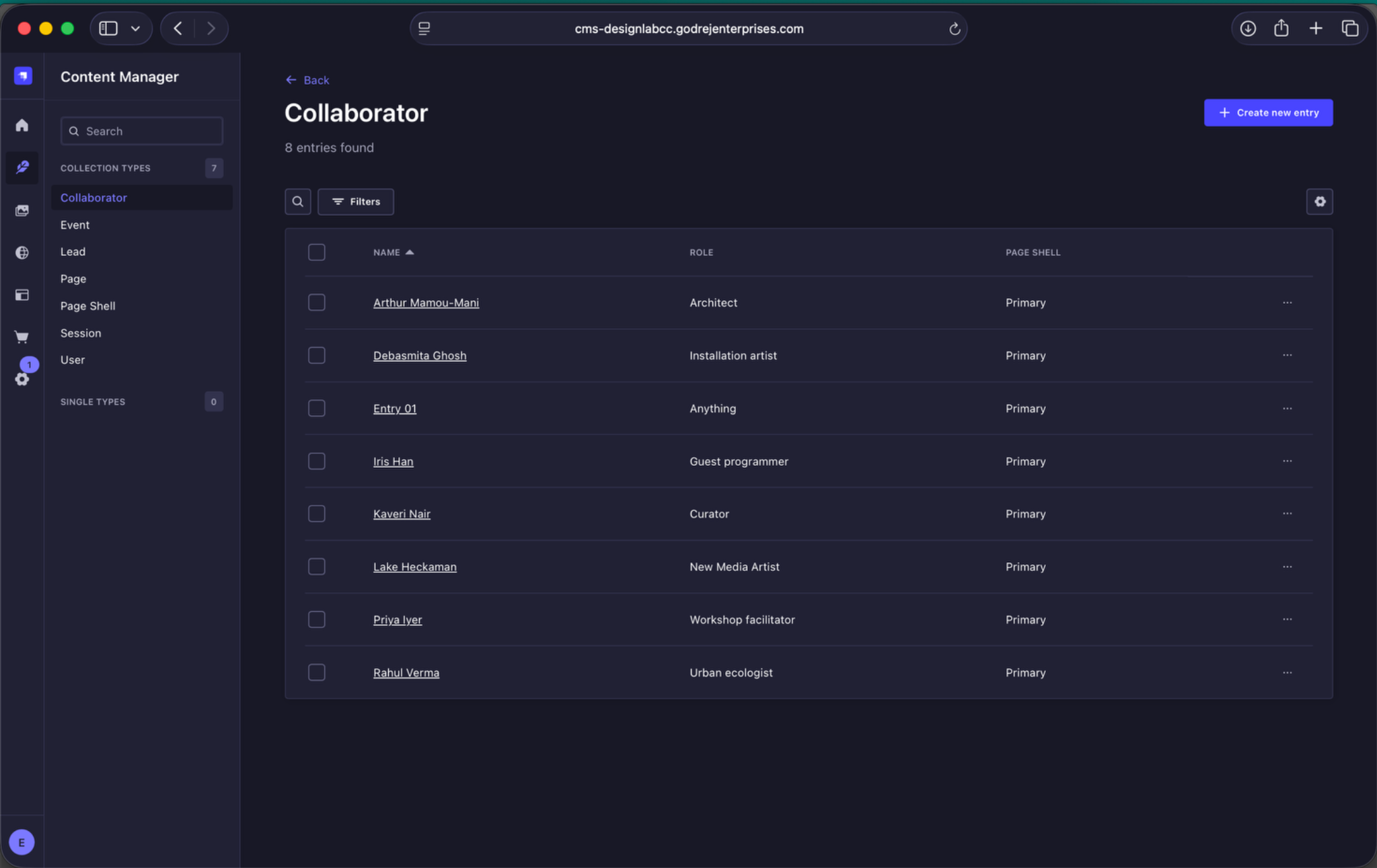Open the list view settings gear
This screenshot has width=1377, height=868.
[x=1319, y=202]
